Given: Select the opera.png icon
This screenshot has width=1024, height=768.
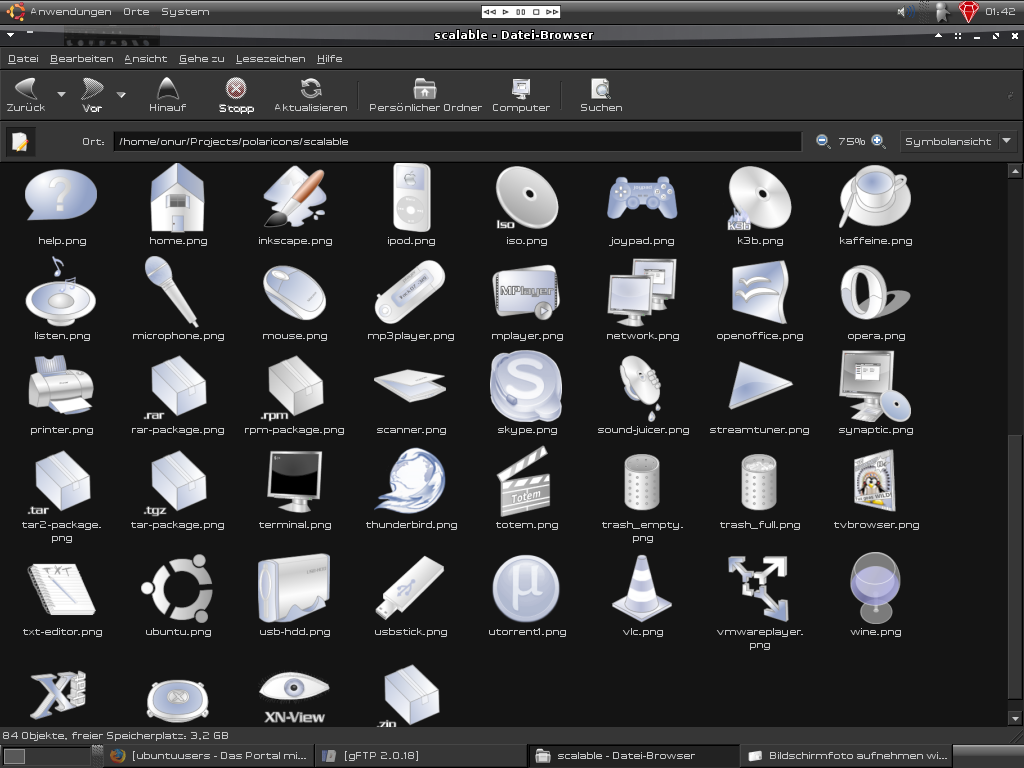Looking at the screenshot, I should (875, 292).
